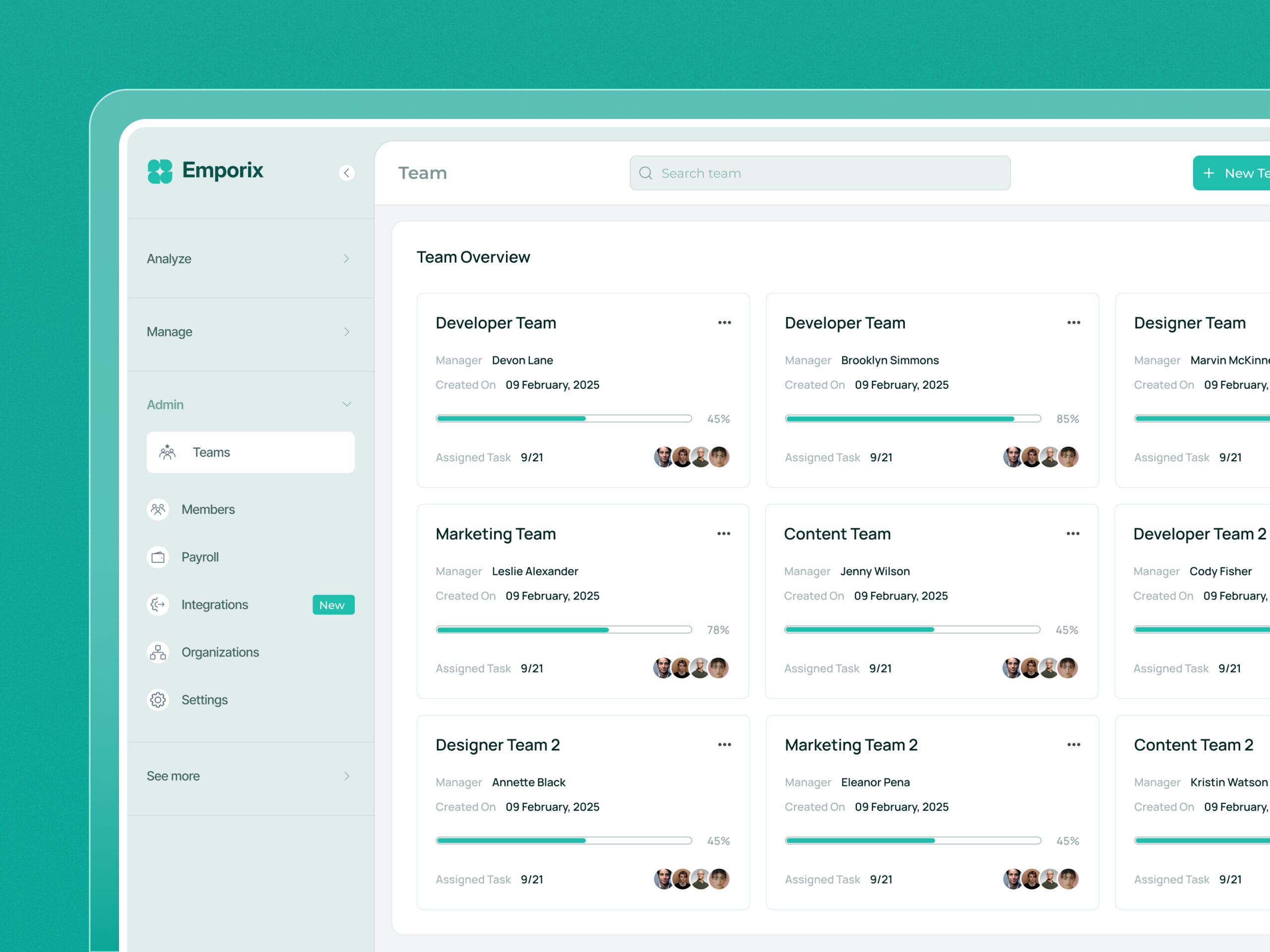The image size is (1270, 952).
Task: Select the Members menu entry
Action: coord(208,509)
